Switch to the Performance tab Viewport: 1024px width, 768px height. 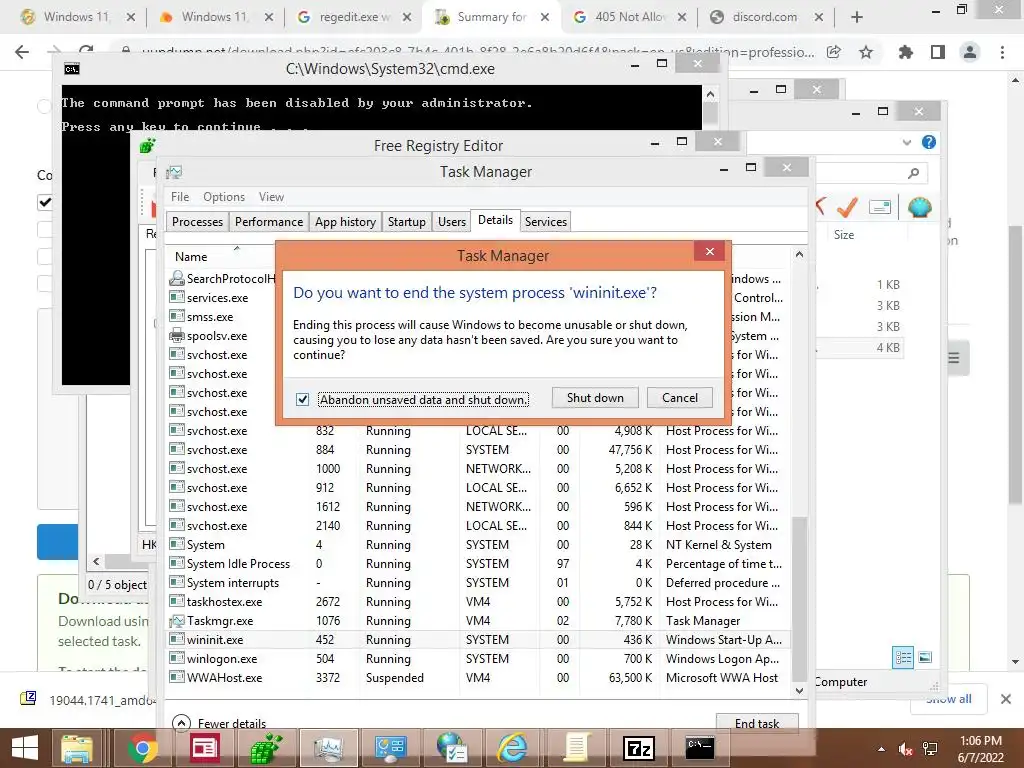[x=268, y=222]
